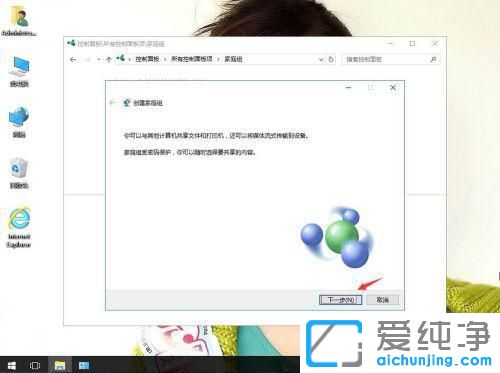Open Task View from the taskbar
The height and width of the screenshot is (373, 500).
(35, 365)
